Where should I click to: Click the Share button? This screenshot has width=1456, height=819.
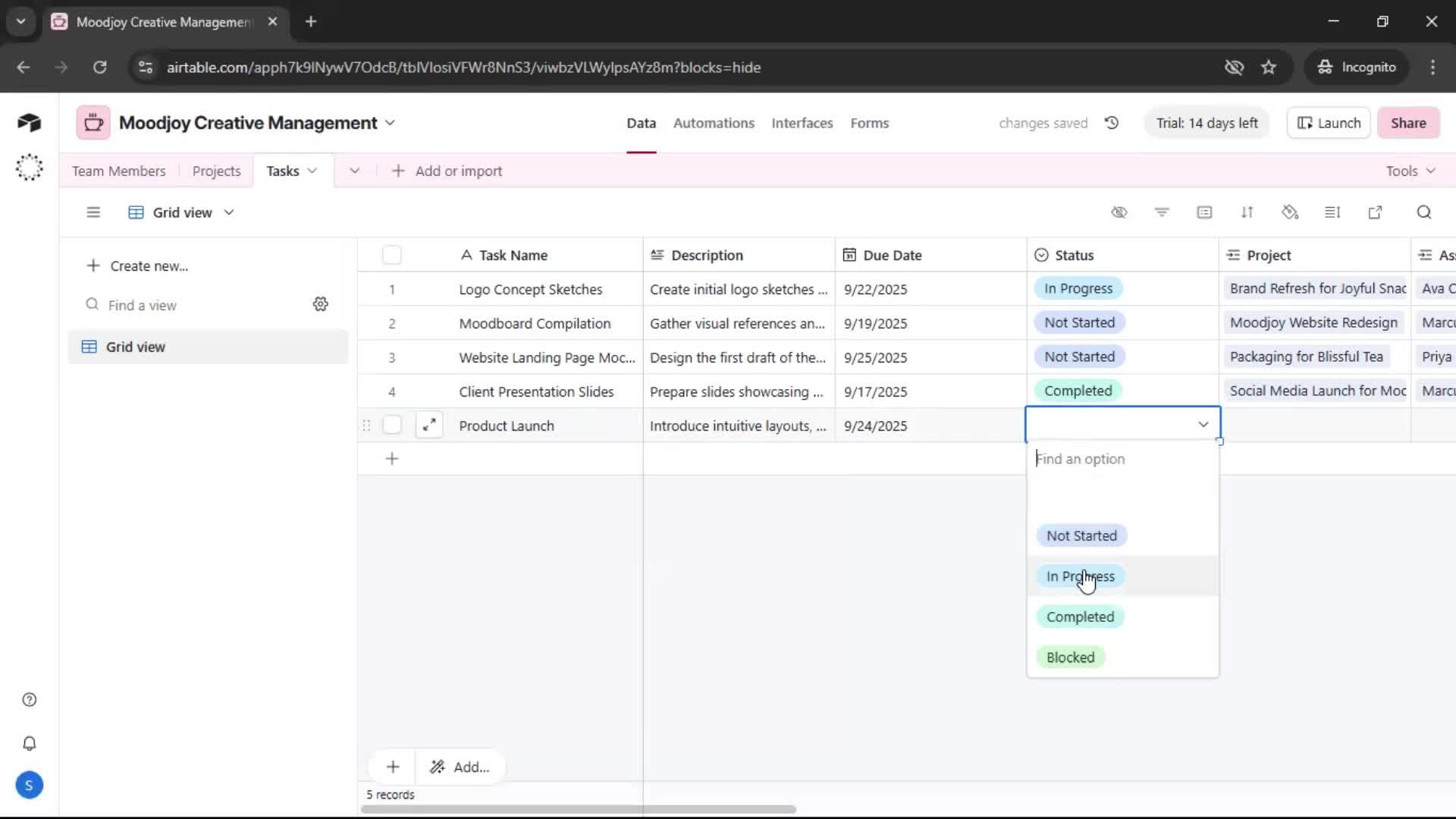tap(1408, 123)
